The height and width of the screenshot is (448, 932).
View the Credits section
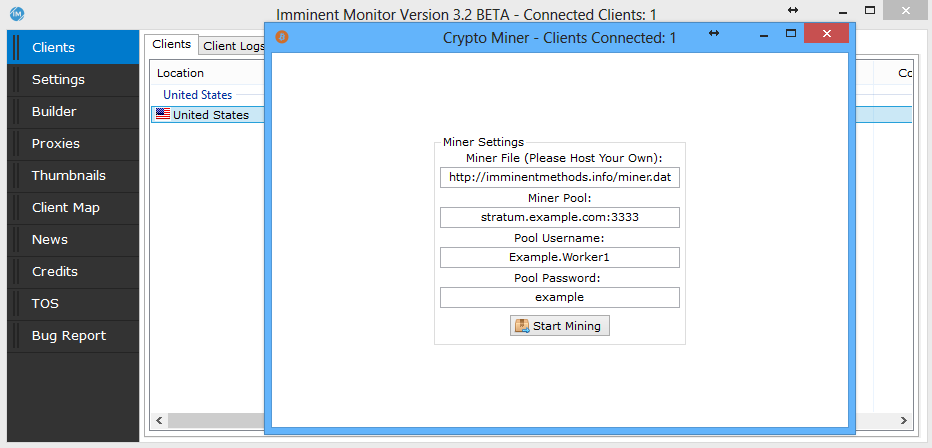coord(73,272)
